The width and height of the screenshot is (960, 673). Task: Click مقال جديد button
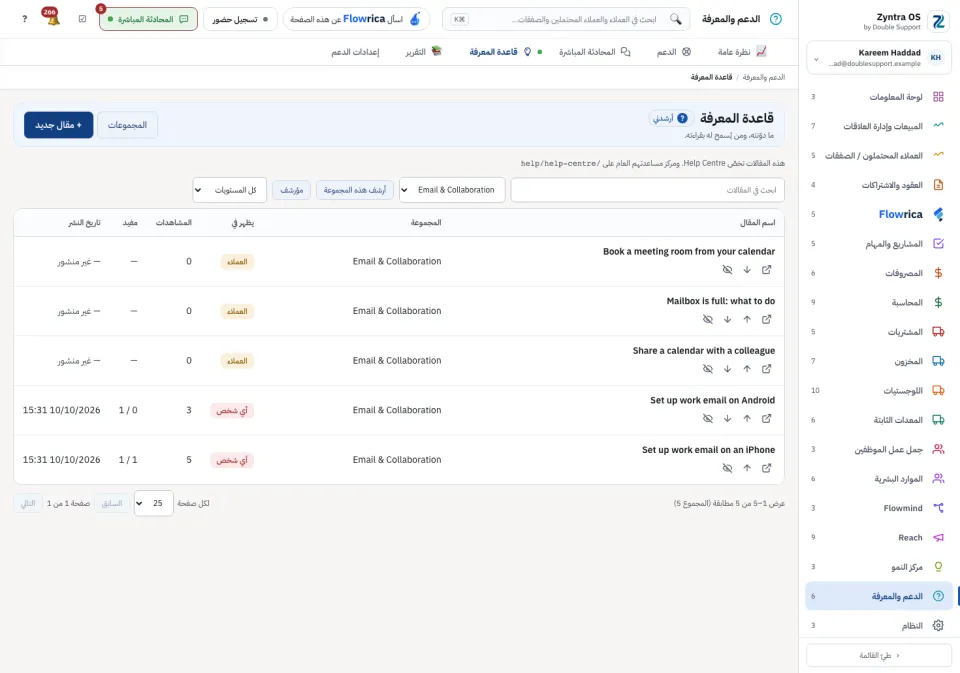pos(59,125)
